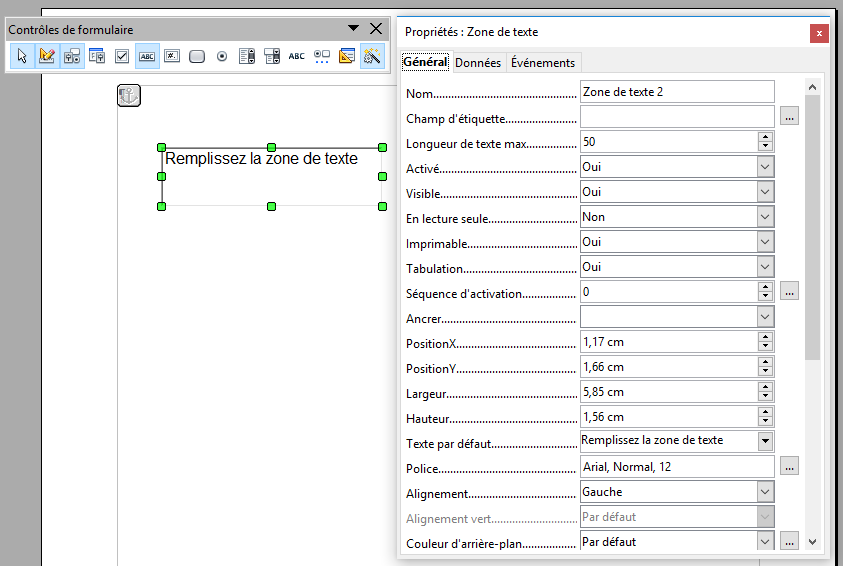The height and width of the screenshot is (566, 843).
Task: Switch to the Général tab
Action: pos(425,62)
